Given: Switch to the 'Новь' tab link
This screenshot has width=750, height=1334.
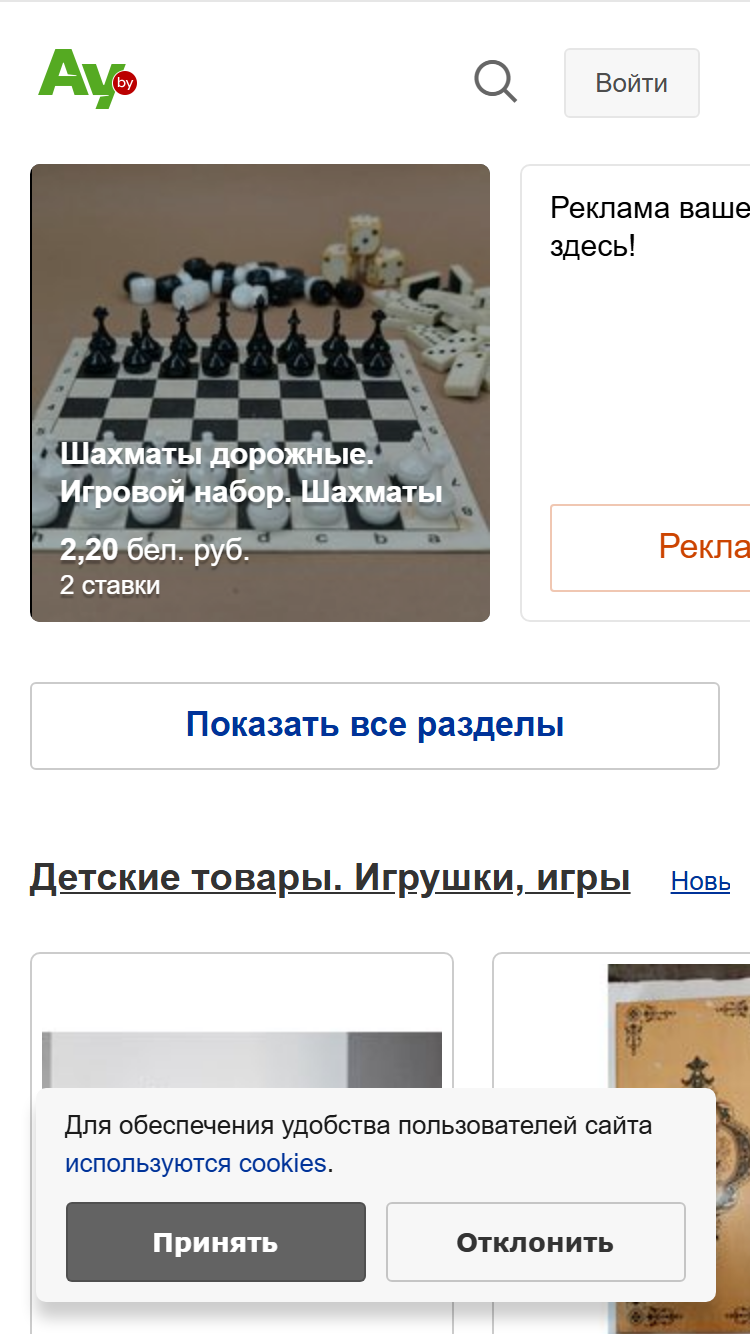Looking at the screenshot, I should pos(700,881).
